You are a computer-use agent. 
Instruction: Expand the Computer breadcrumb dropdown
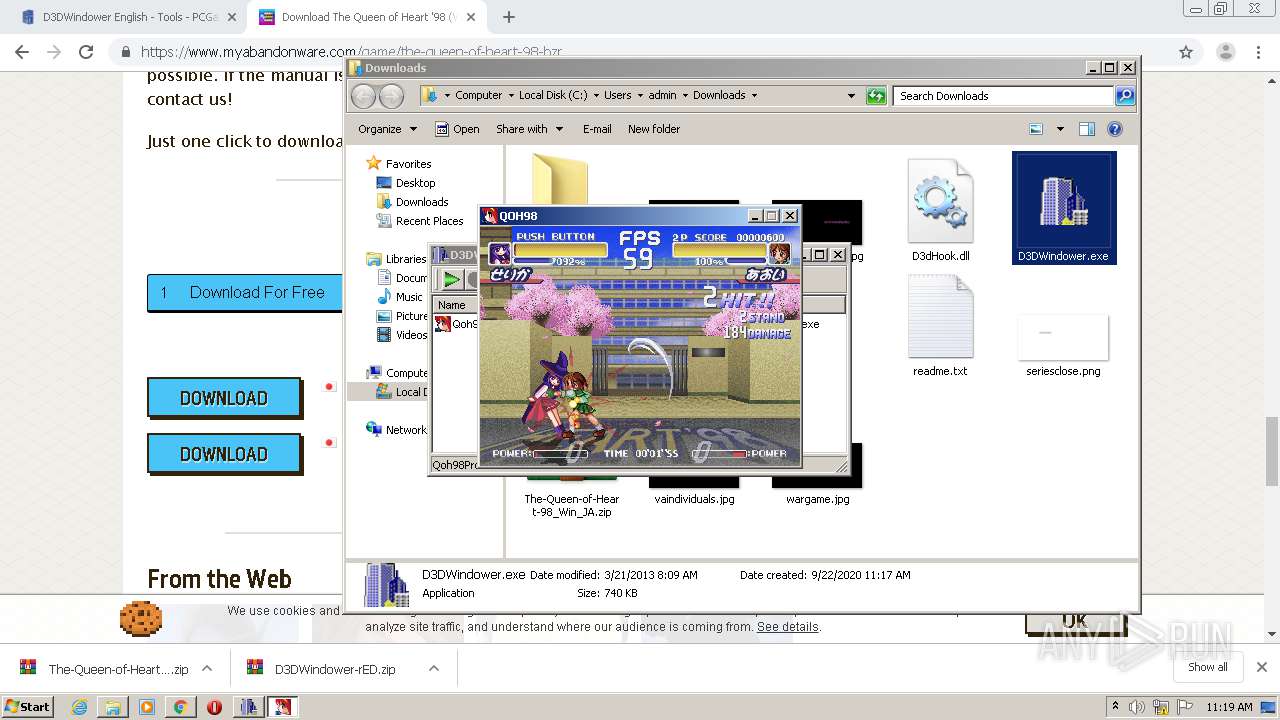[509, 96]
